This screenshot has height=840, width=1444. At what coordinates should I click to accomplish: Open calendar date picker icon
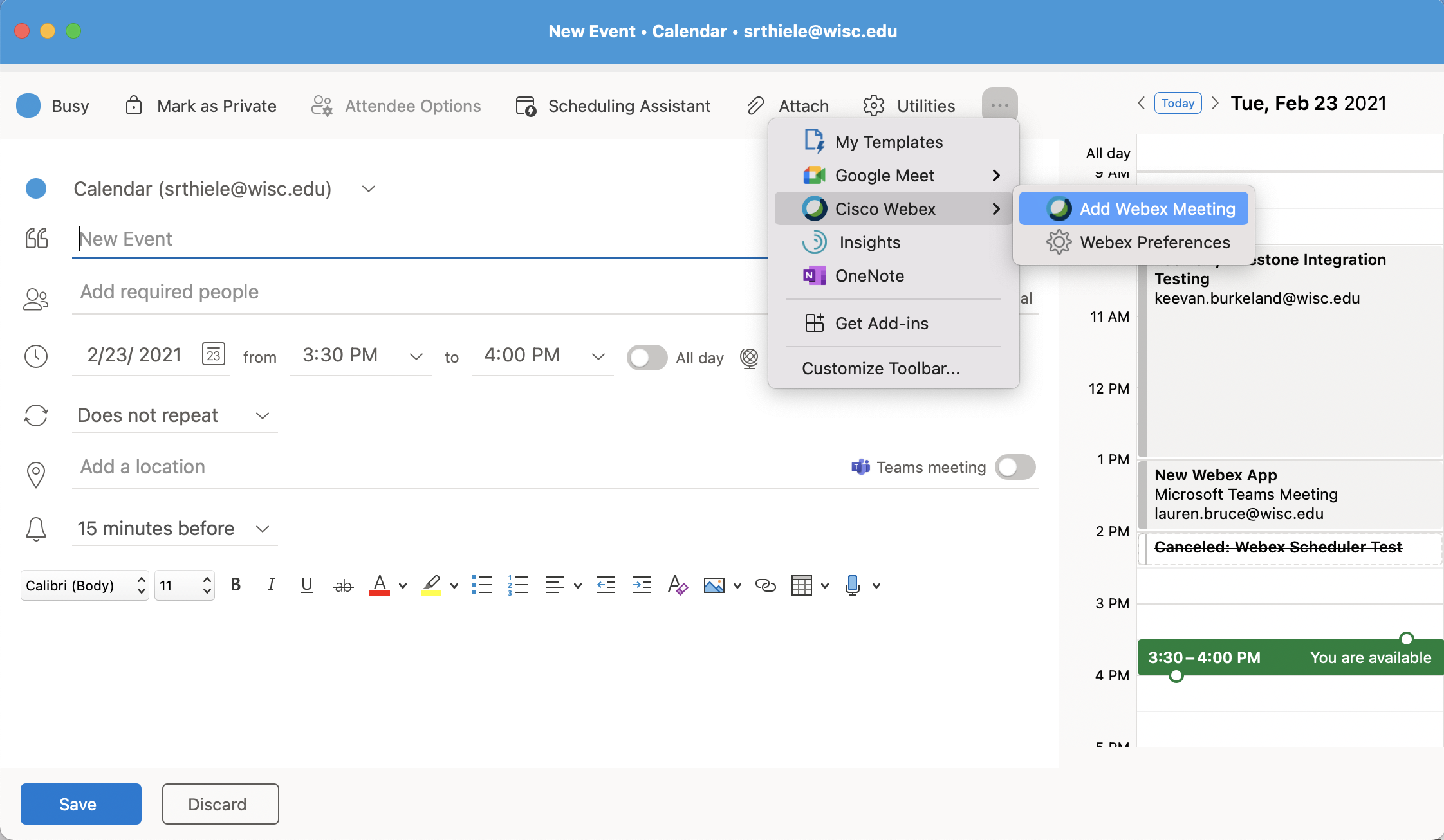[214, 354]
